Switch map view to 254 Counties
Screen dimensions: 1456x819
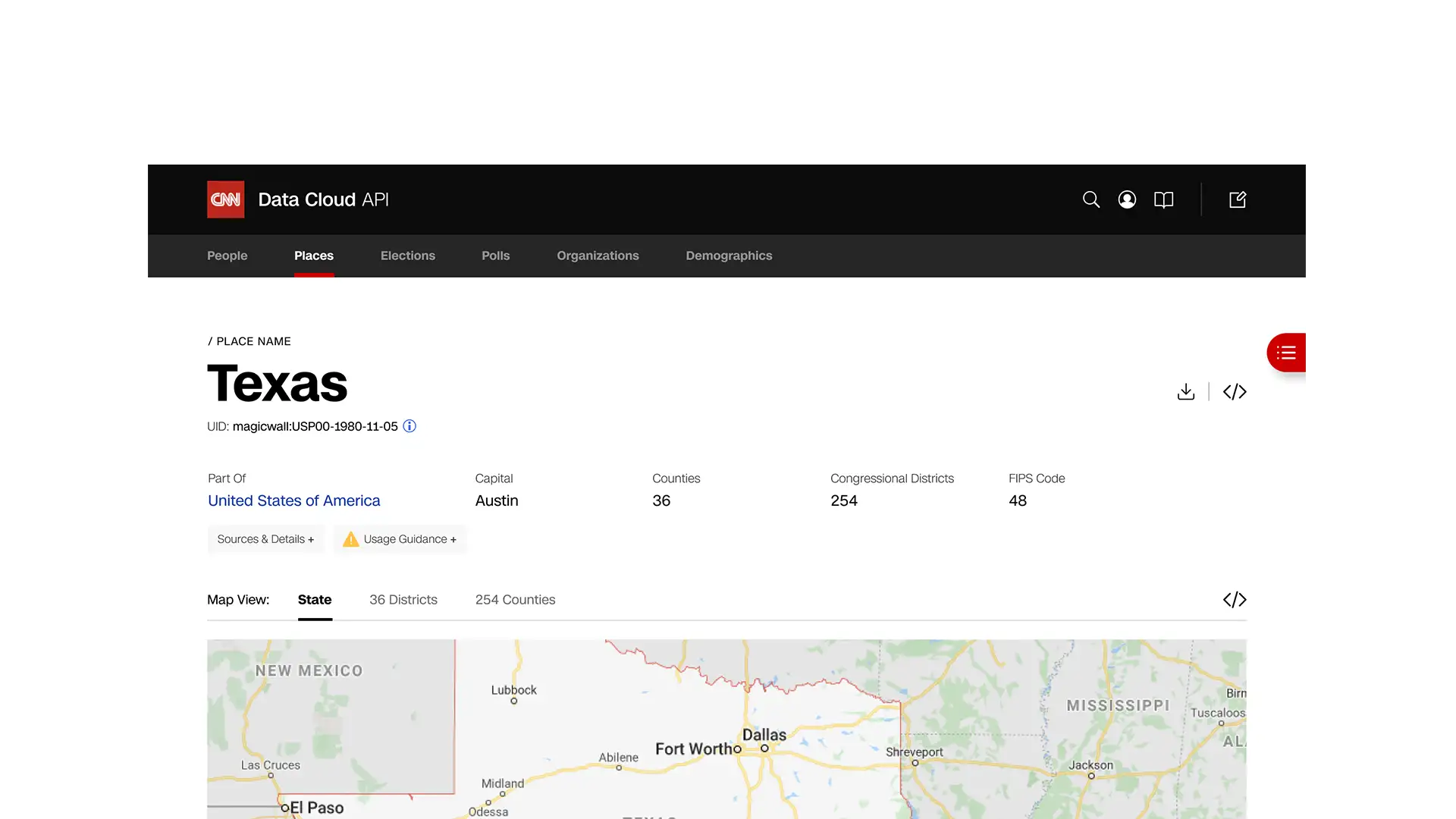click(515, 599)
